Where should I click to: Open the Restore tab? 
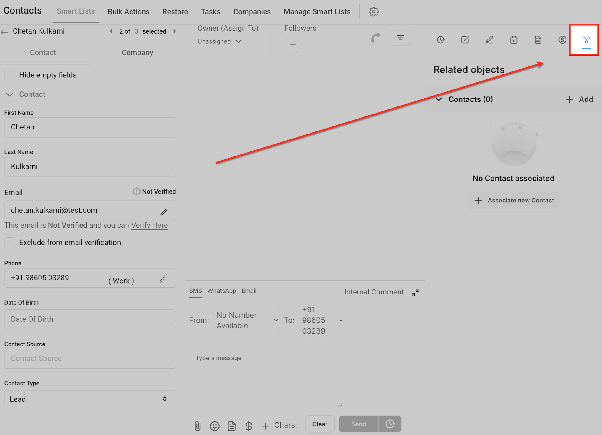(175, 12)
